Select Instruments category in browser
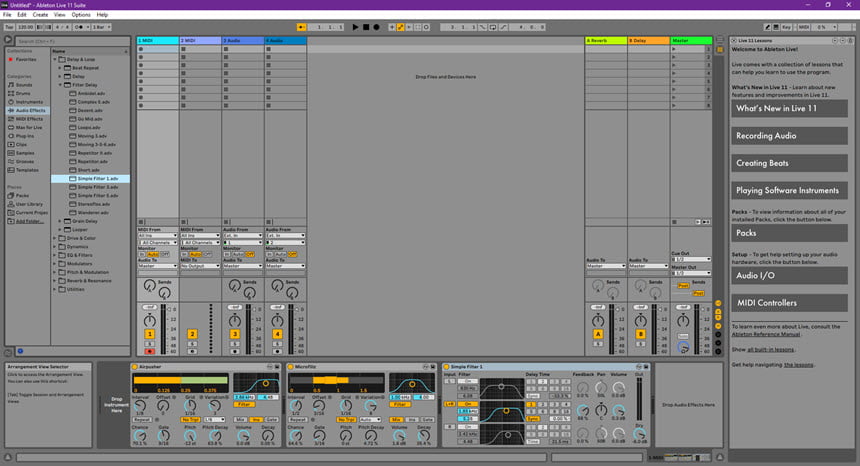This screenshot has width=860, height=466. (29, 102)
